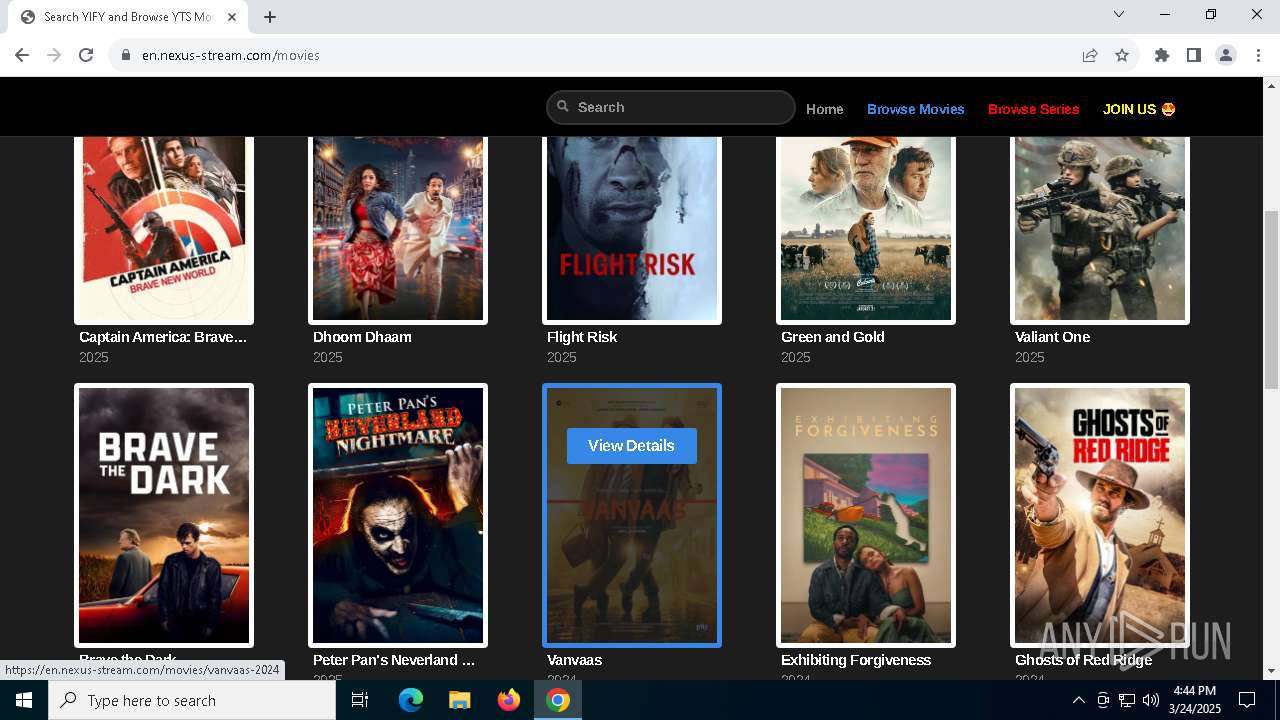
Task: Open the Green and Gold poster
Action: coord(866,229)
